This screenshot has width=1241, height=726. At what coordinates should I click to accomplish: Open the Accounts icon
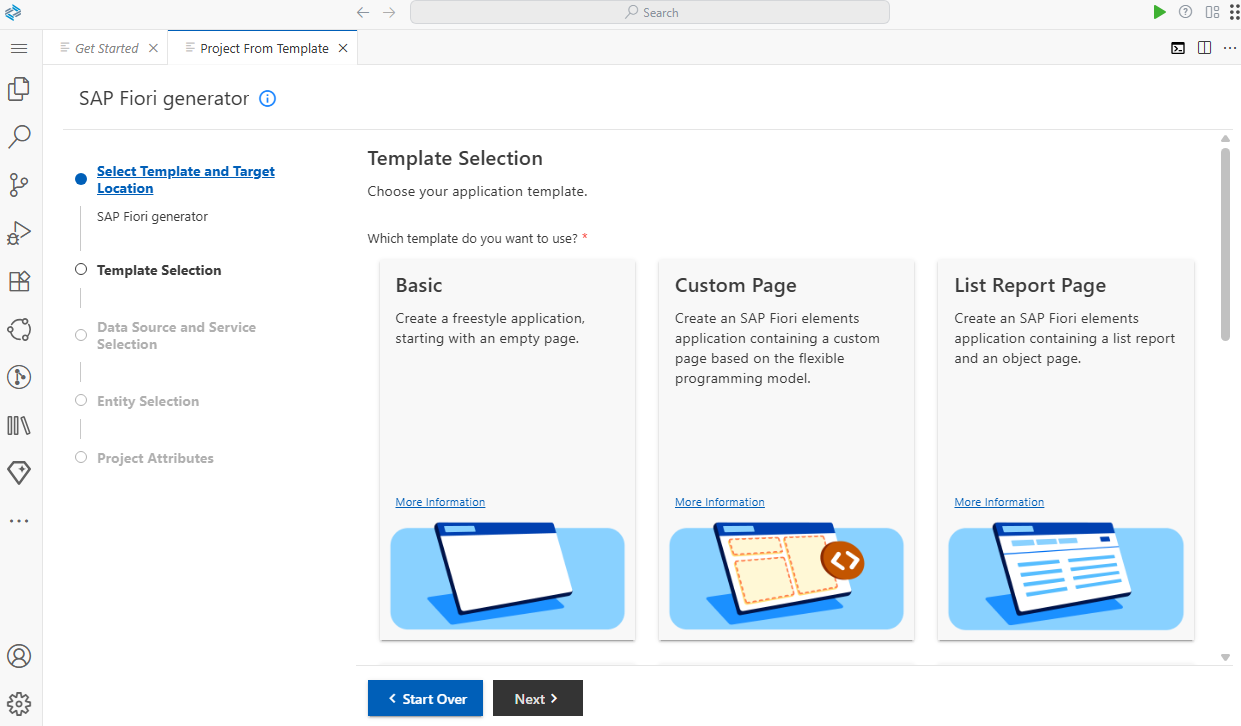(x=19, y=656)
